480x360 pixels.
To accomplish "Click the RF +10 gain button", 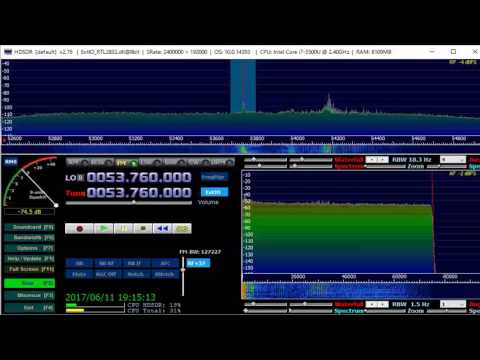I will point(198,263).
